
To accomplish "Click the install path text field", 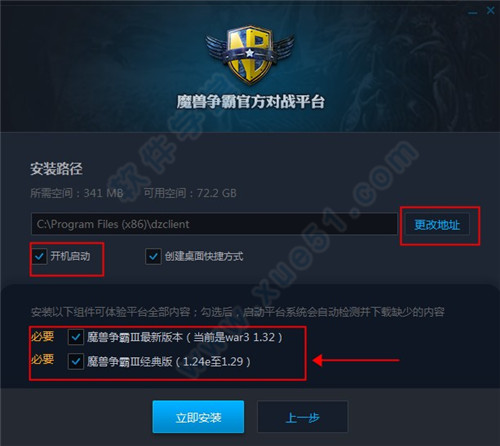I will (214, 224).
